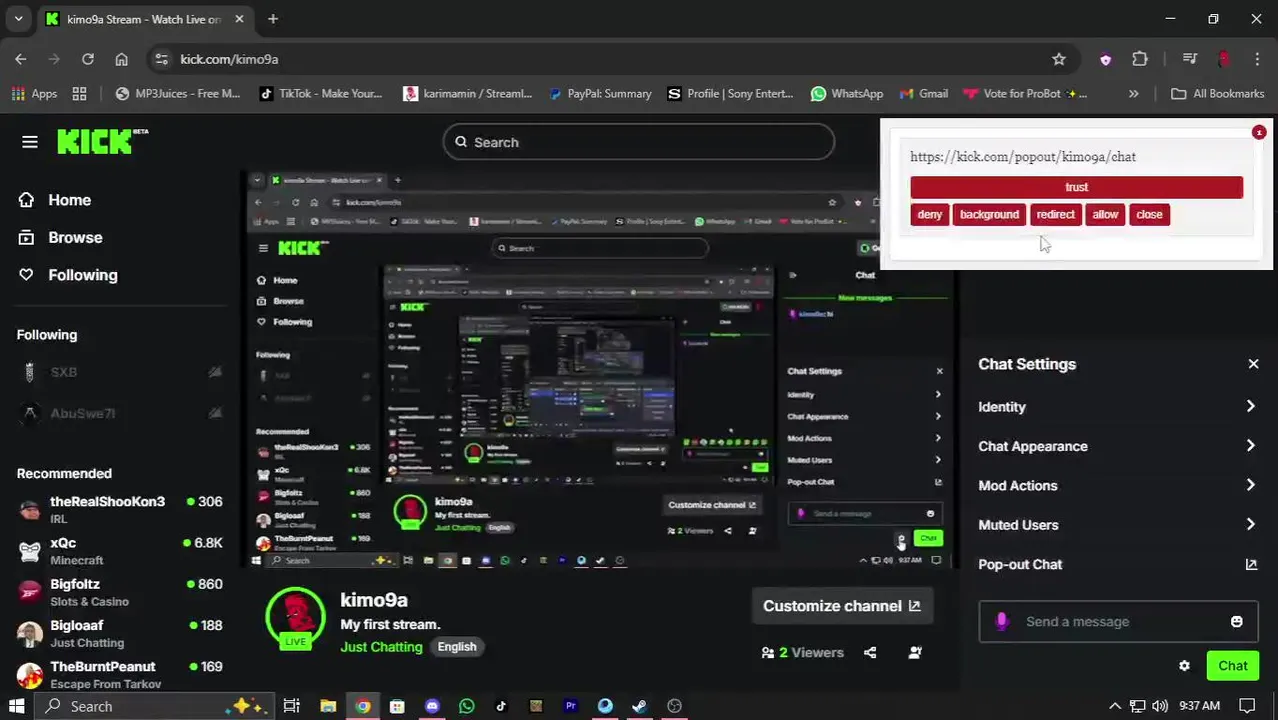The image size is (1278, 720).
Task: Open the purple shield extension icon
Action: click(x=1105, y=59)
